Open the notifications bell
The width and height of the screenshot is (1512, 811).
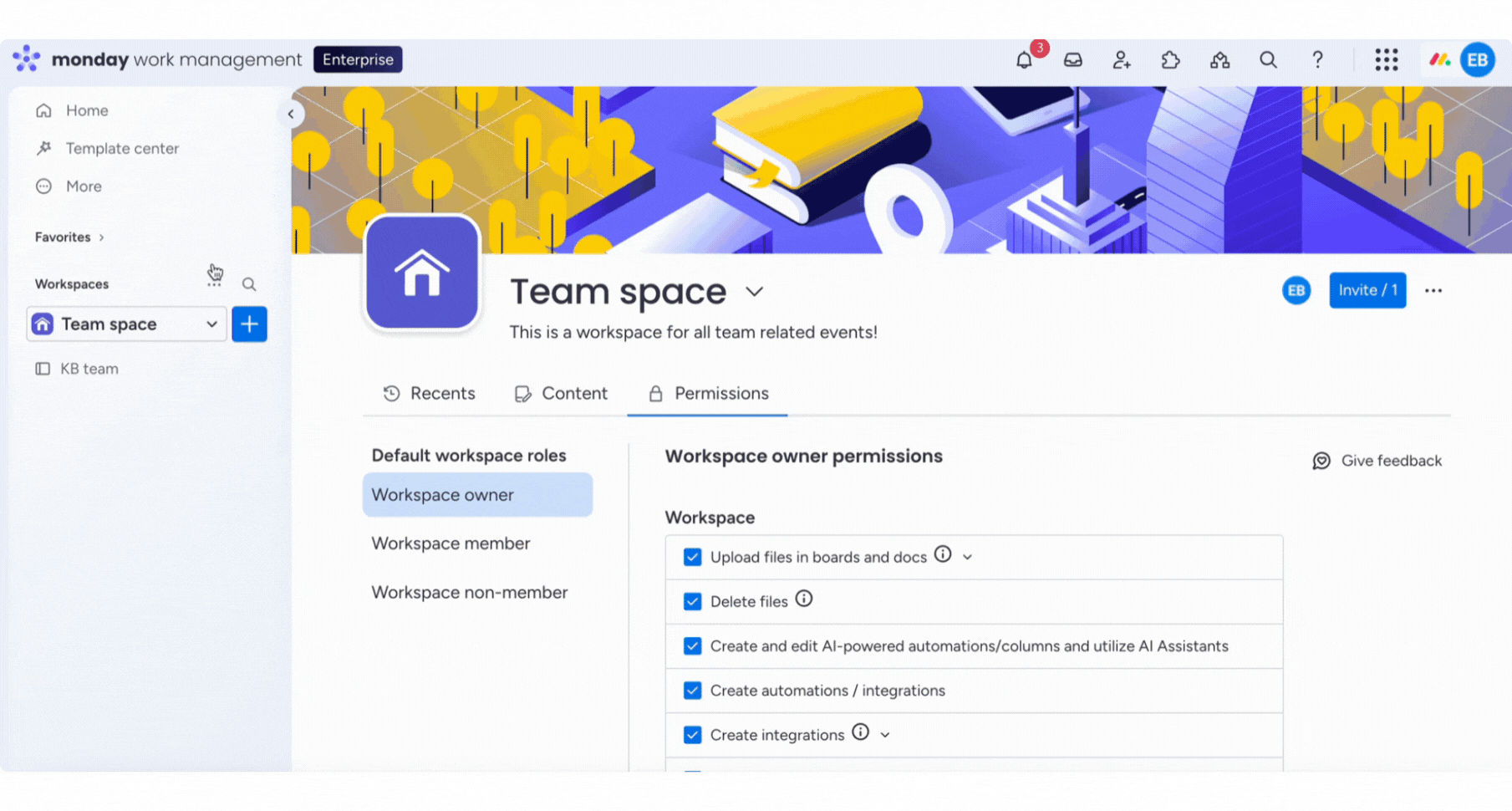tap(1024, 60)
